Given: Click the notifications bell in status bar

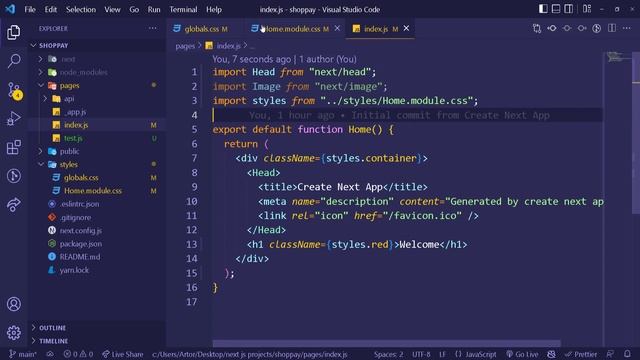Looking at the screenshot, I should [627, 354].
